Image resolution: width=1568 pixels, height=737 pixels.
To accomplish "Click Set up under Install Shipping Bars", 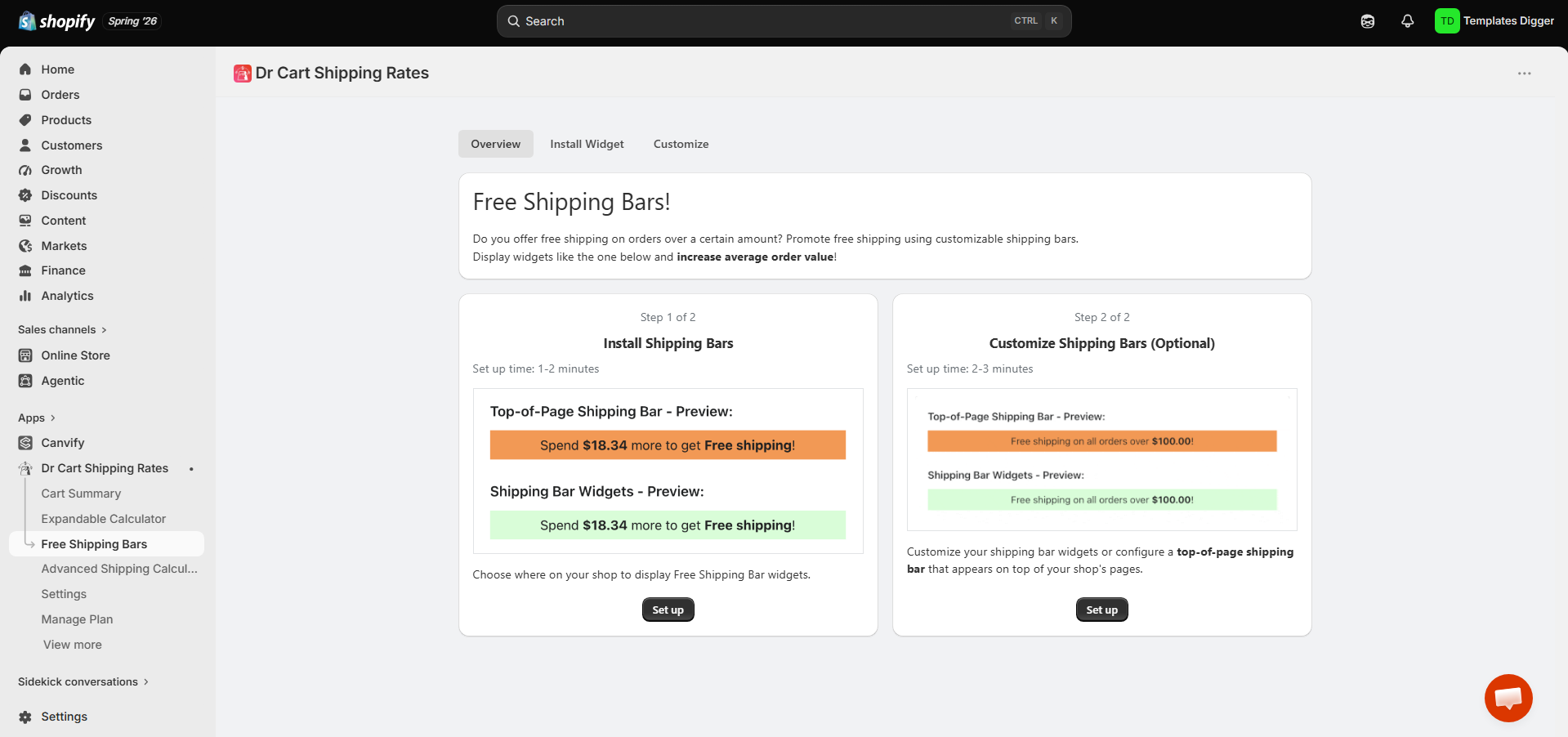I will [668, 610].
